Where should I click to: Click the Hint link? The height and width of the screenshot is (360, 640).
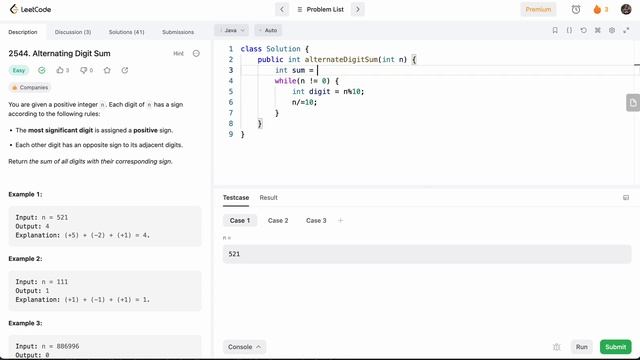[x=178, y=53]
